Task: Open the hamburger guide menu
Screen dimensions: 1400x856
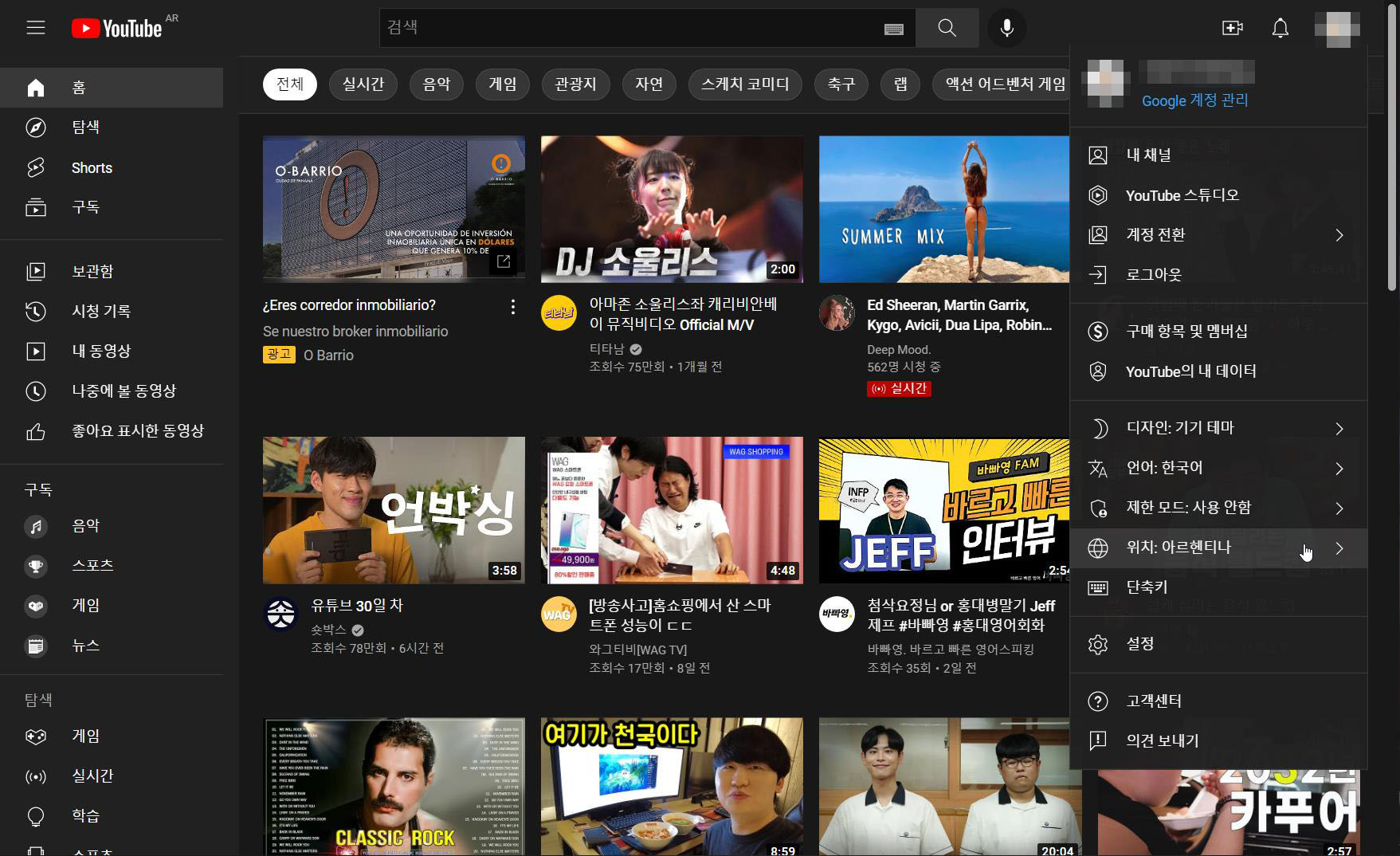Action: (36, 28)
